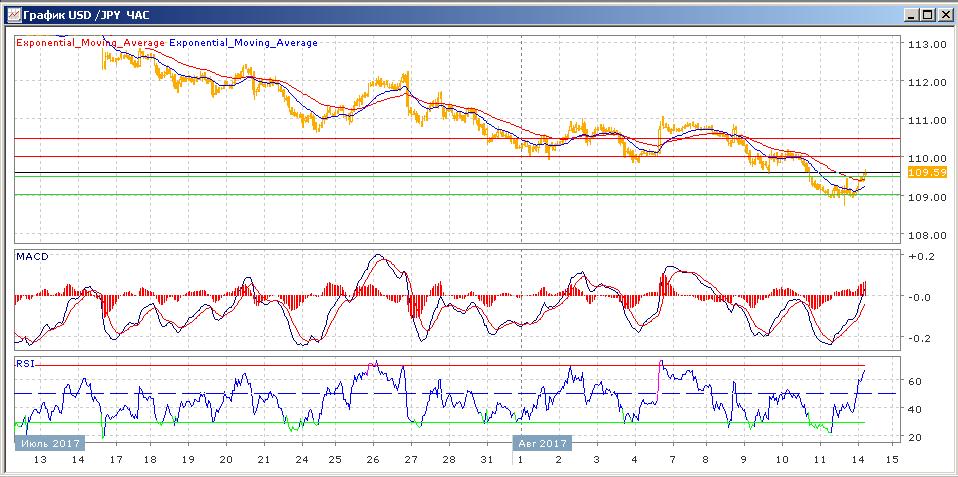Maximize the USD/JPY chart window
This screenshot has height=477, width=958.
pos(927,16)
